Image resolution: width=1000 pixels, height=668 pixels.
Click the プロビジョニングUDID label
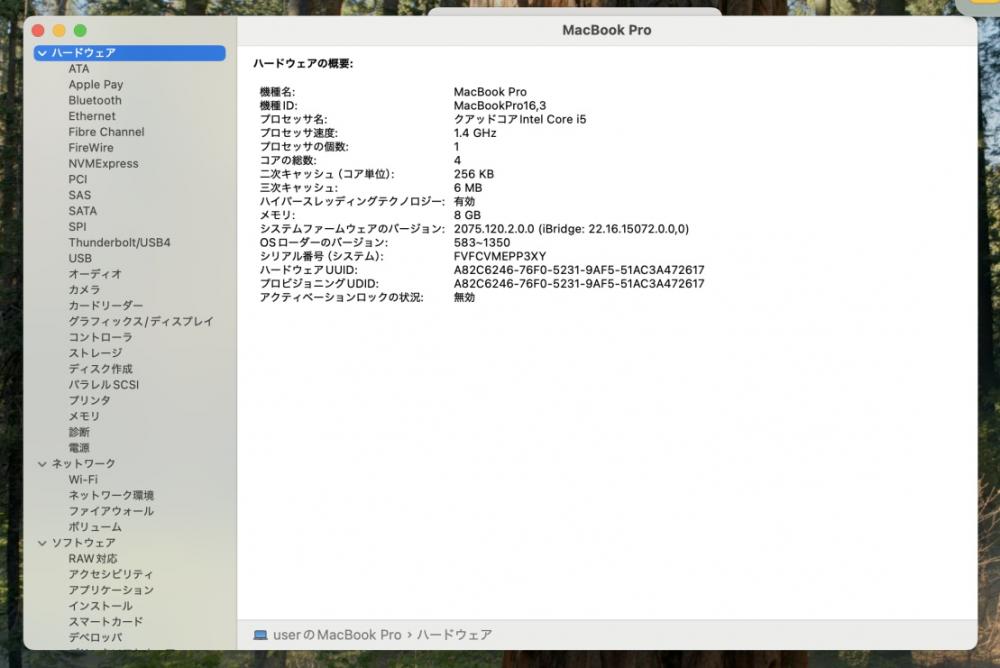[319, 284]
